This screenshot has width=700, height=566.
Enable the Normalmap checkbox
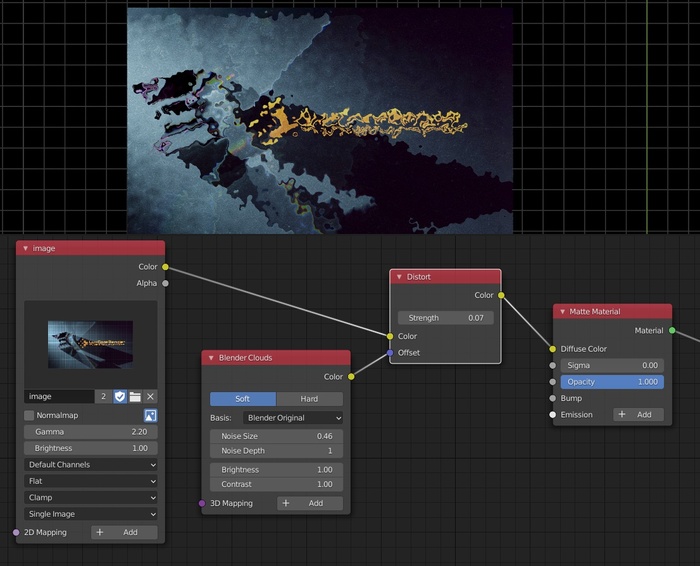point(29,415)
